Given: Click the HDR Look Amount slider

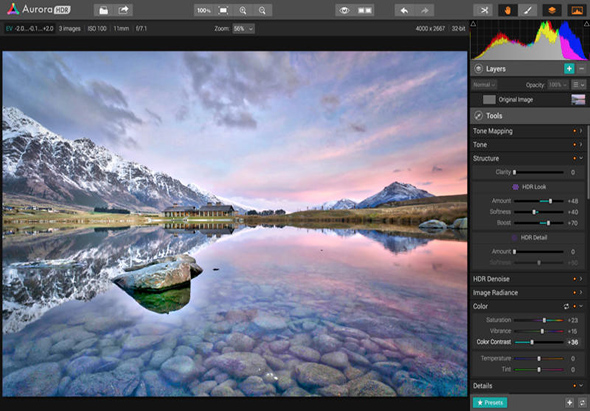Looking at the screenshot, I should [x=538, y=201].
